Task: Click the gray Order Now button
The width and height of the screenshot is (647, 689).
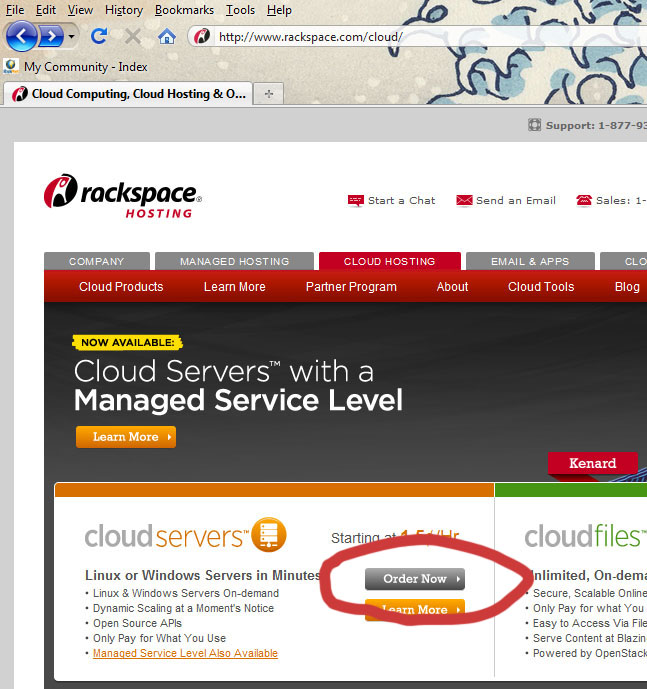Action: (414, 579)
